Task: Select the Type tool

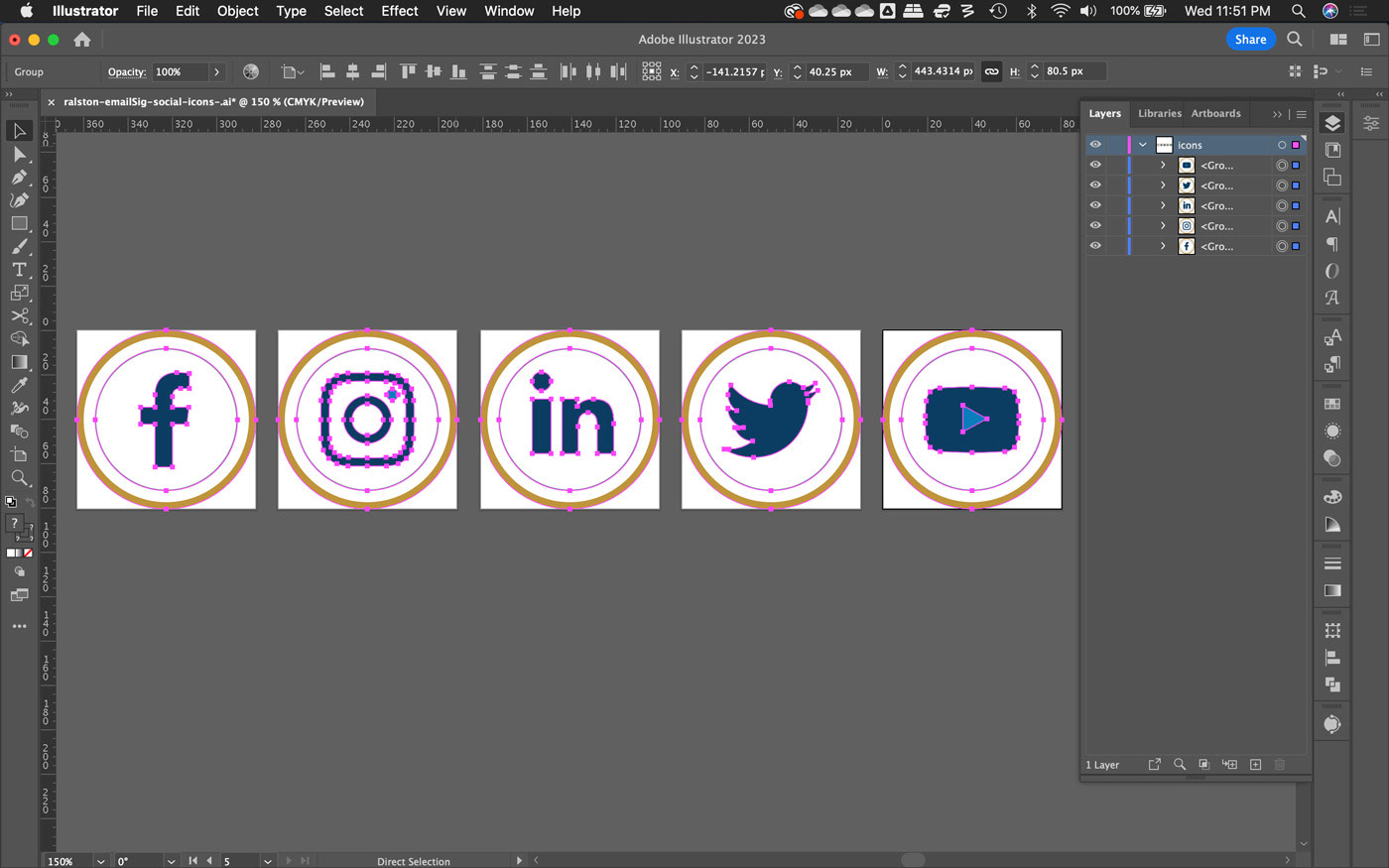Action: (19, 270)
